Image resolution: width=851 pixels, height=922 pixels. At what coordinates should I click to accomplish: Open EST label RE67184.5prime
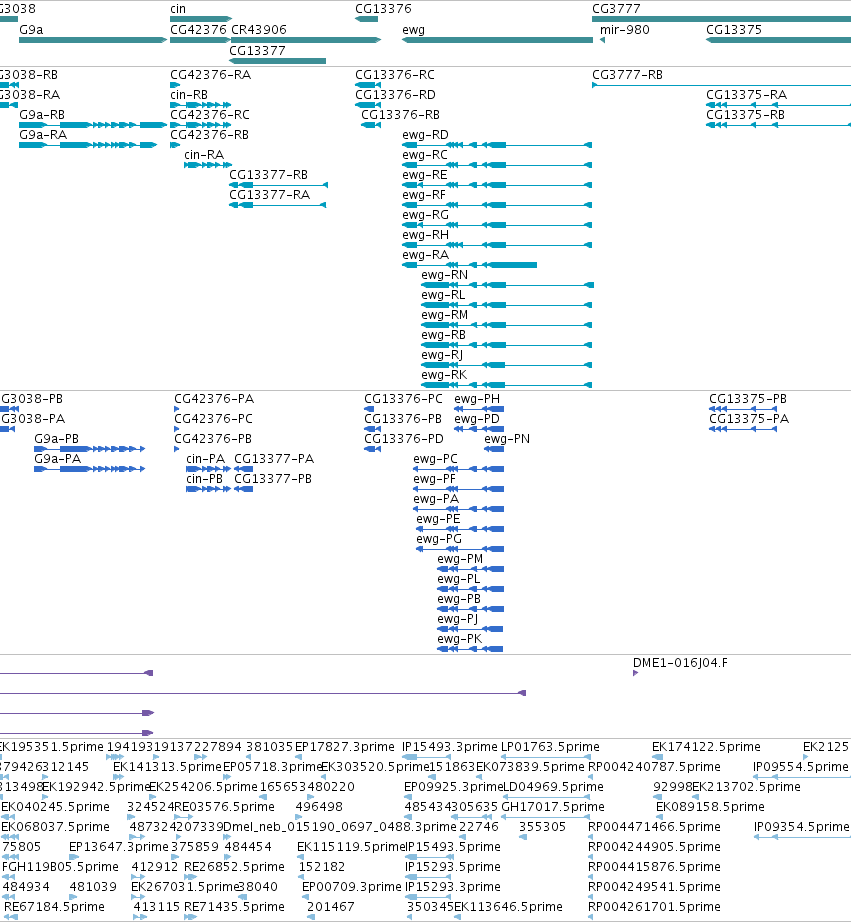(54, 907)
